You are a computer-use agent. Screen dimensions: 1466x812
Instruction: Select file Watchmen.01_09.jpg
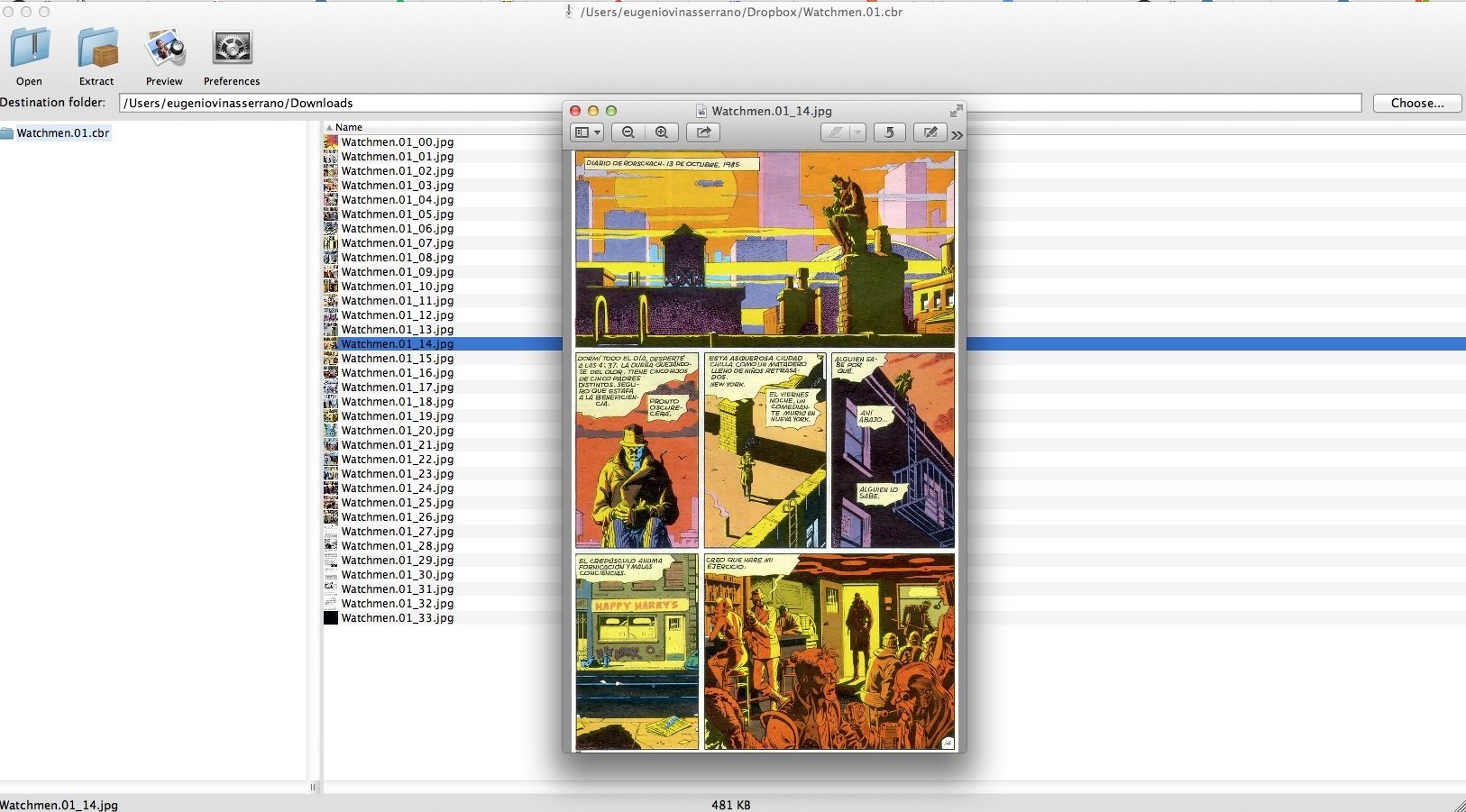pyautogui.click(x=398, y=271)
